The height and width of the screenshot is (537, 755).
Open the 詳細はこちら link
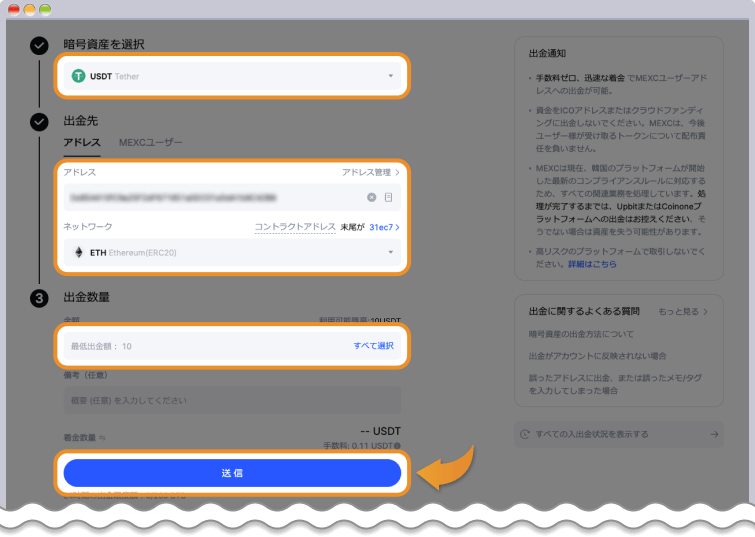pos(592,264)
